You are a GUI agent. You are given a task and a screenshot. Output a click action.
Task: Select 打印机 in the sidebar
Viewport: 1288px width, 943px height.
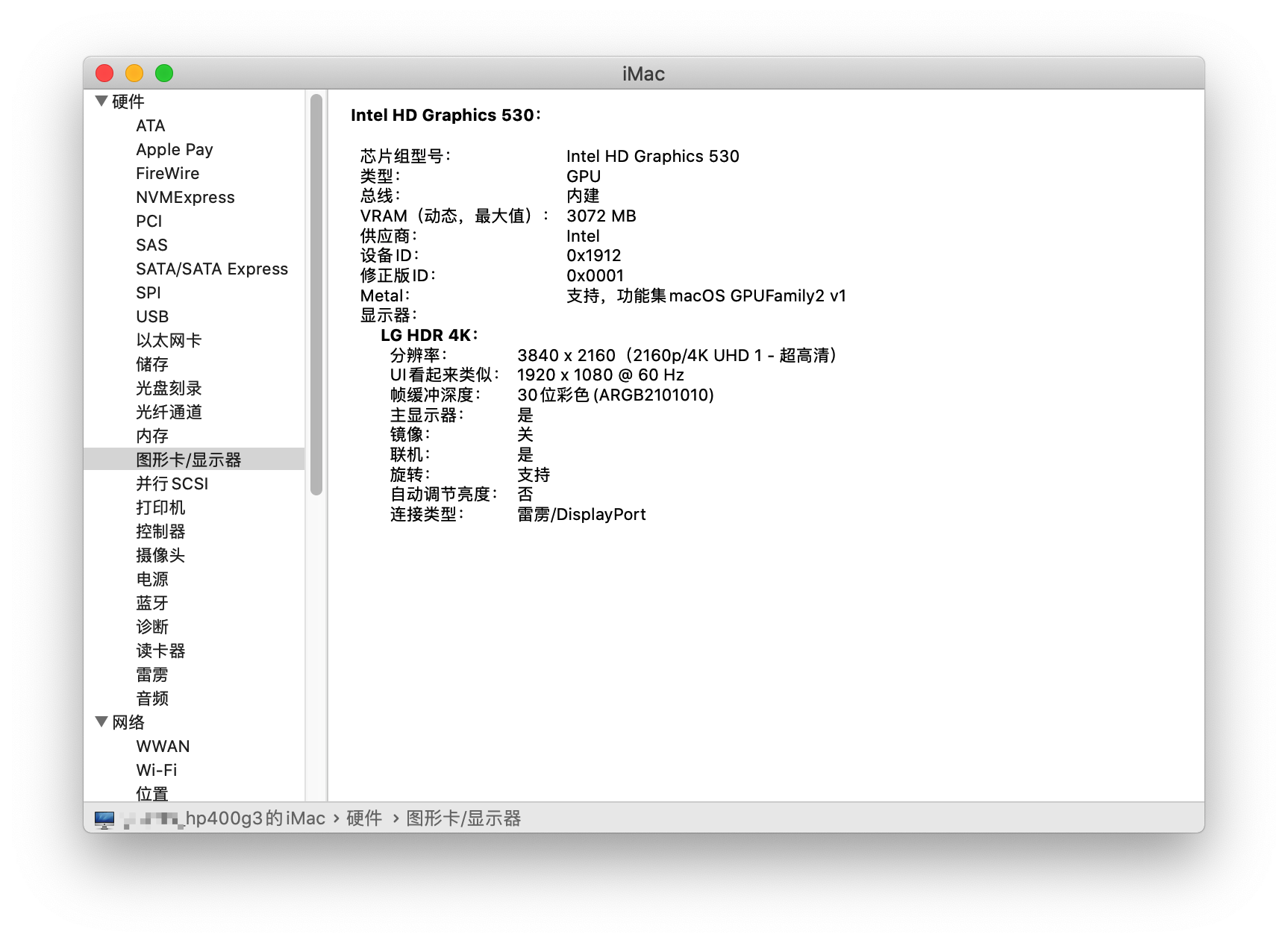[160, 507]
